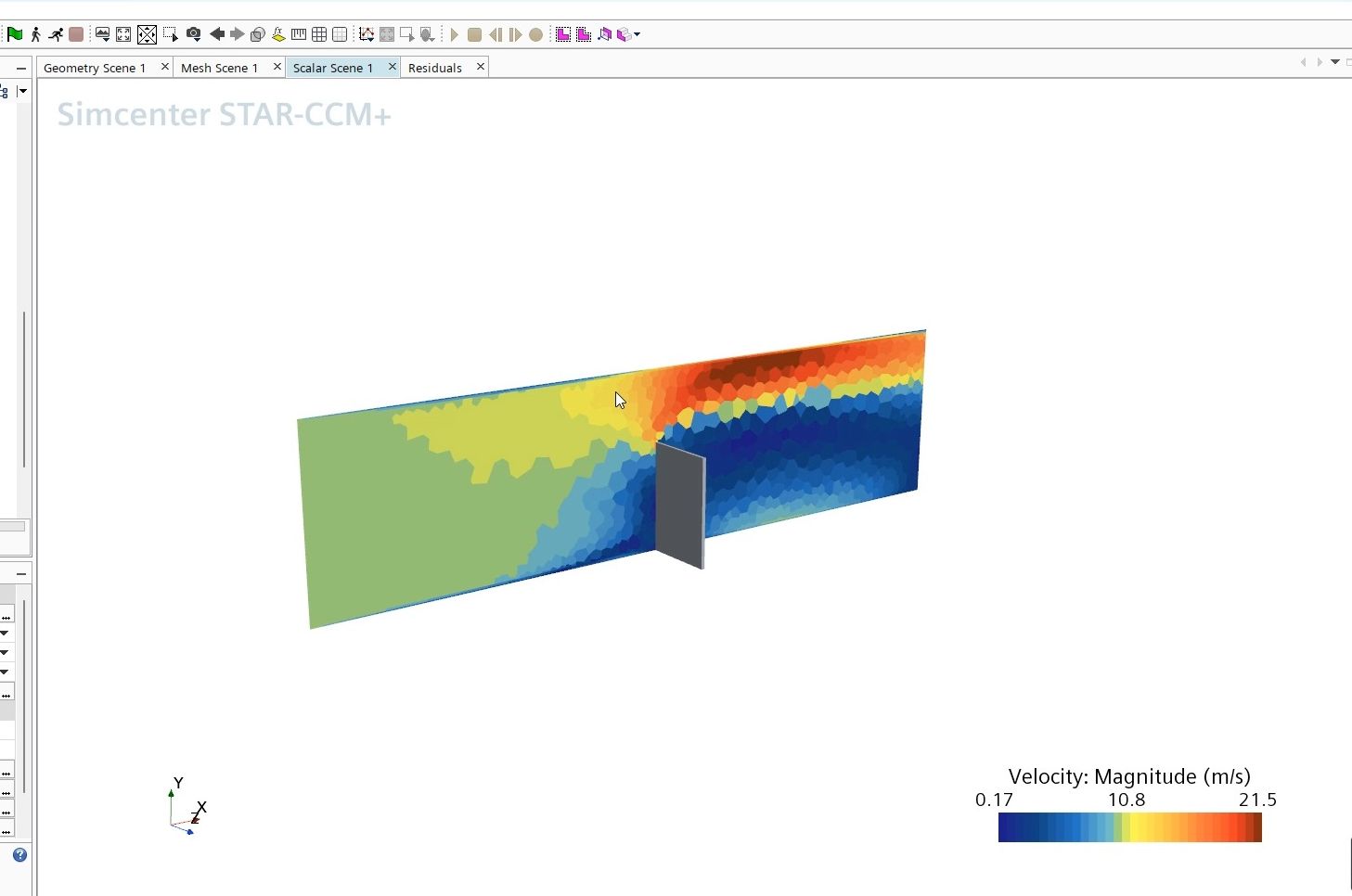
Task: Select the dashed-rectangle zoom selection tool
Action: (171, 34)
